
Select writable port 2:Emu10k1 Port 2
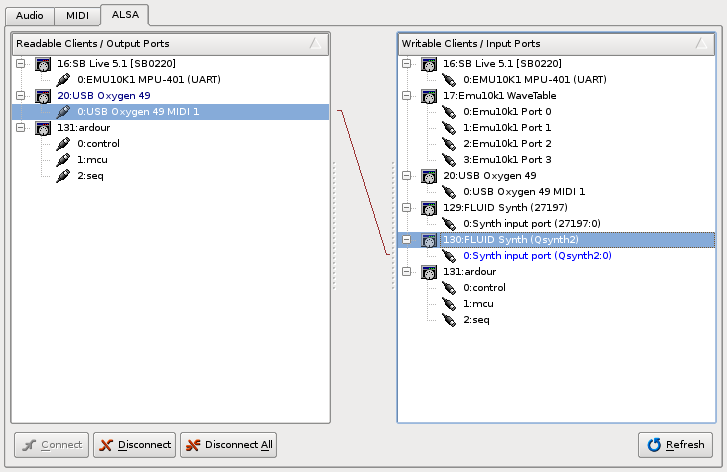point(507,143)
